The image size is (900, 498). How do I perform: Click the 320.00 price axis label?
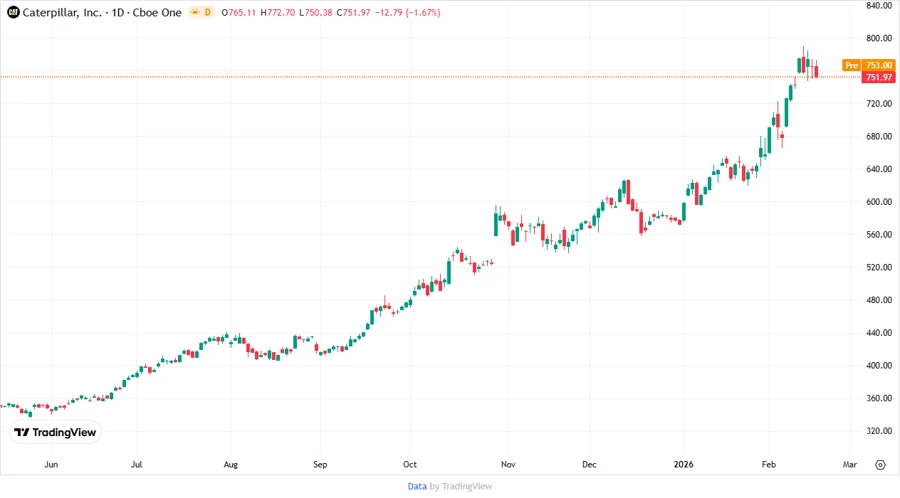(x=879, y=430)
